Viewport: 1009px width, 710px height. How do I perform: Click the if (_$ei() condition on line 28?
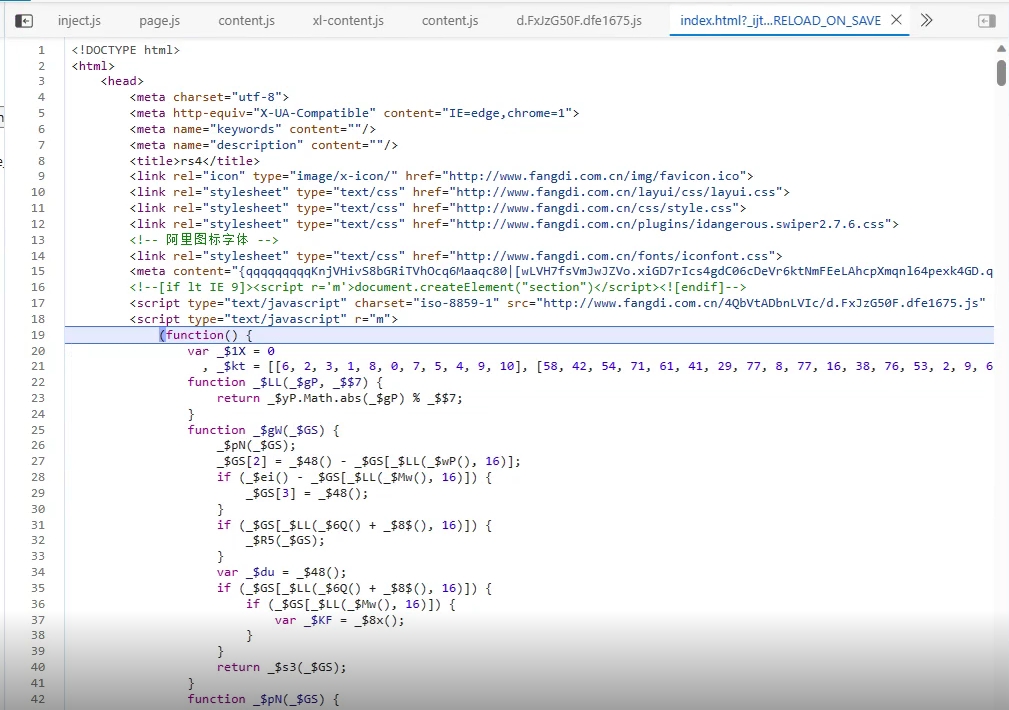(354, 478)
